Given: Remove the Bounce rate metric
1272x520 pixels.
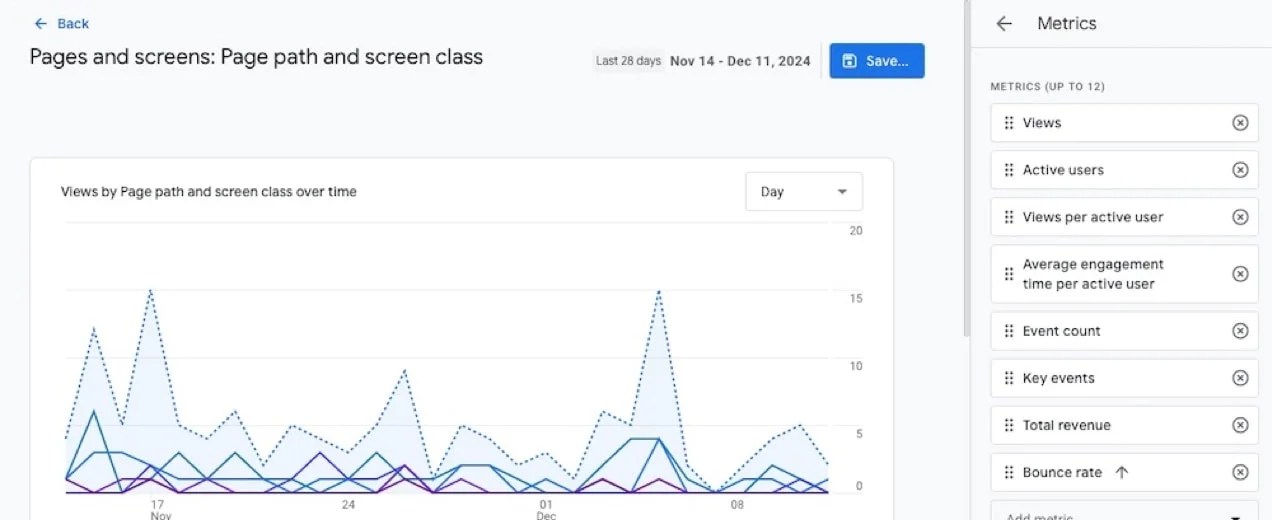Looking at the screenshot, I should point(1240,472).
